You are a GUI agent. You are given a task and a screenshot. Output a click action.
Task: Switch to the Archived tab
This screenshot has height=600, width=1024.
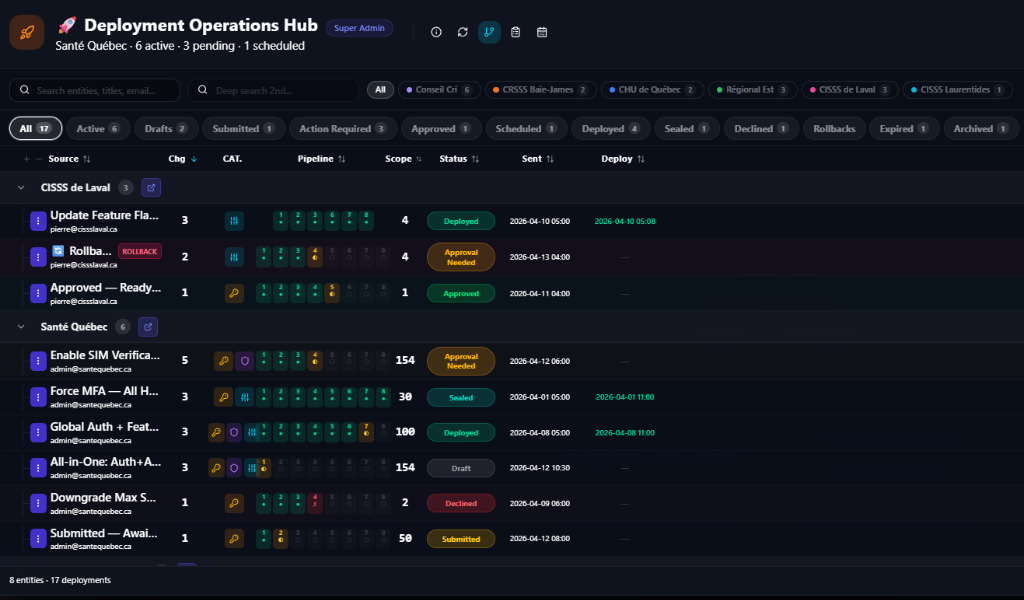pyautogui.click(x=981, y=129)
